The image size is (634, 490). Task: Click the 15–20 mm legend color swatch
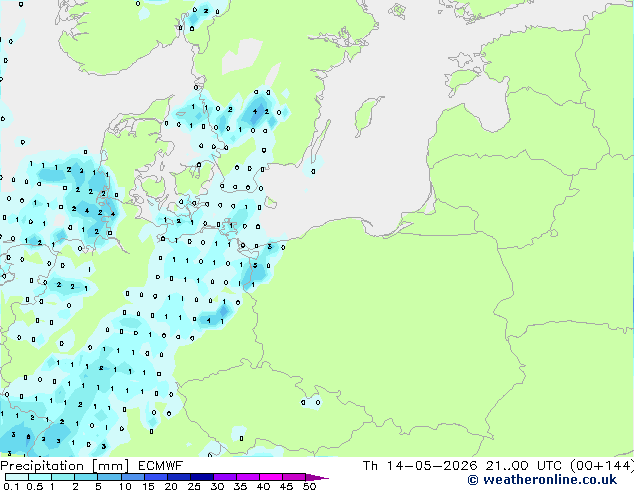(x=155, y=477)
